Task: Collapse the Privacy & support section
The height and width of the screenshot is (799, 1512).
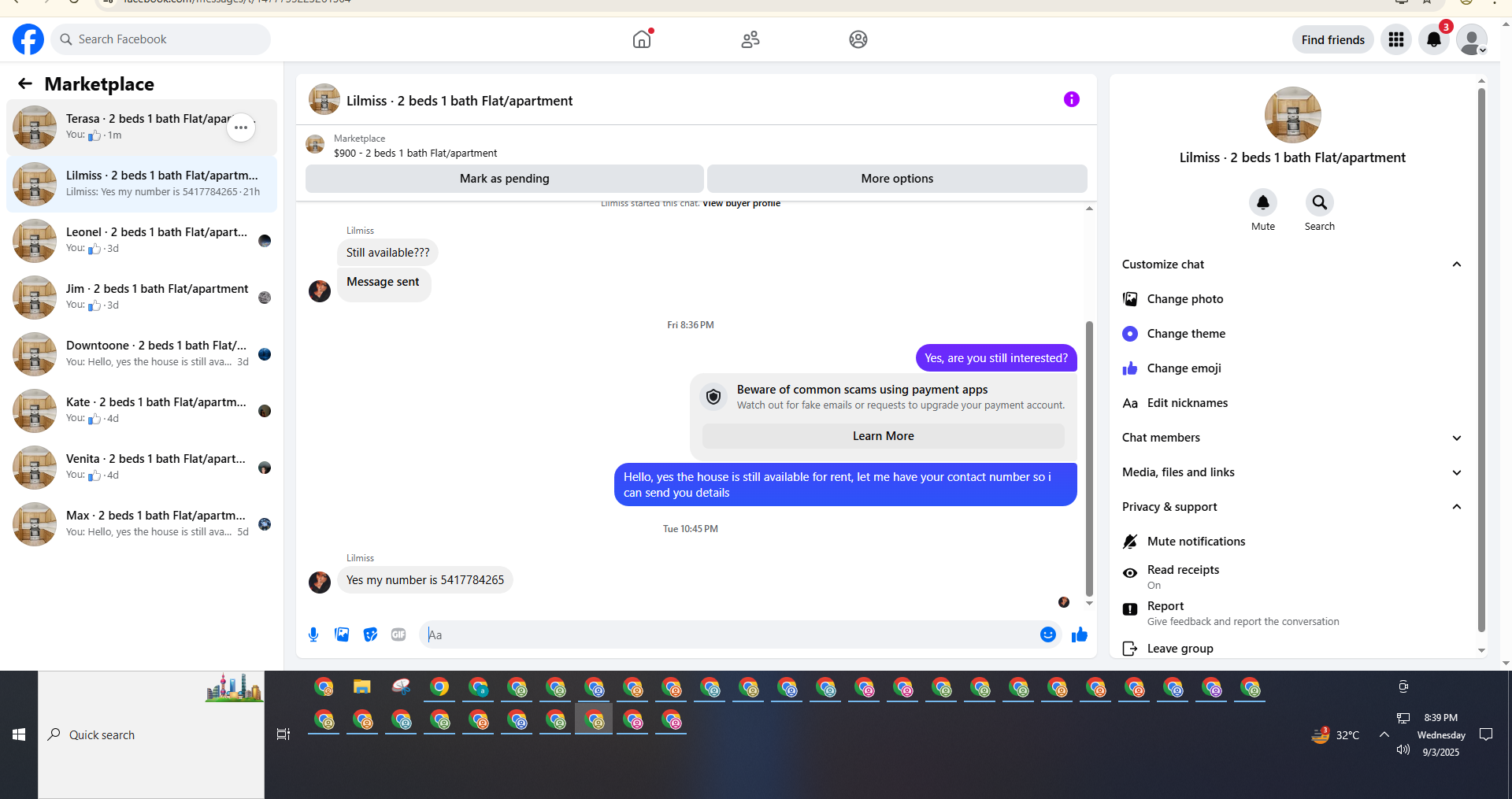Action: coord(1291,507)
